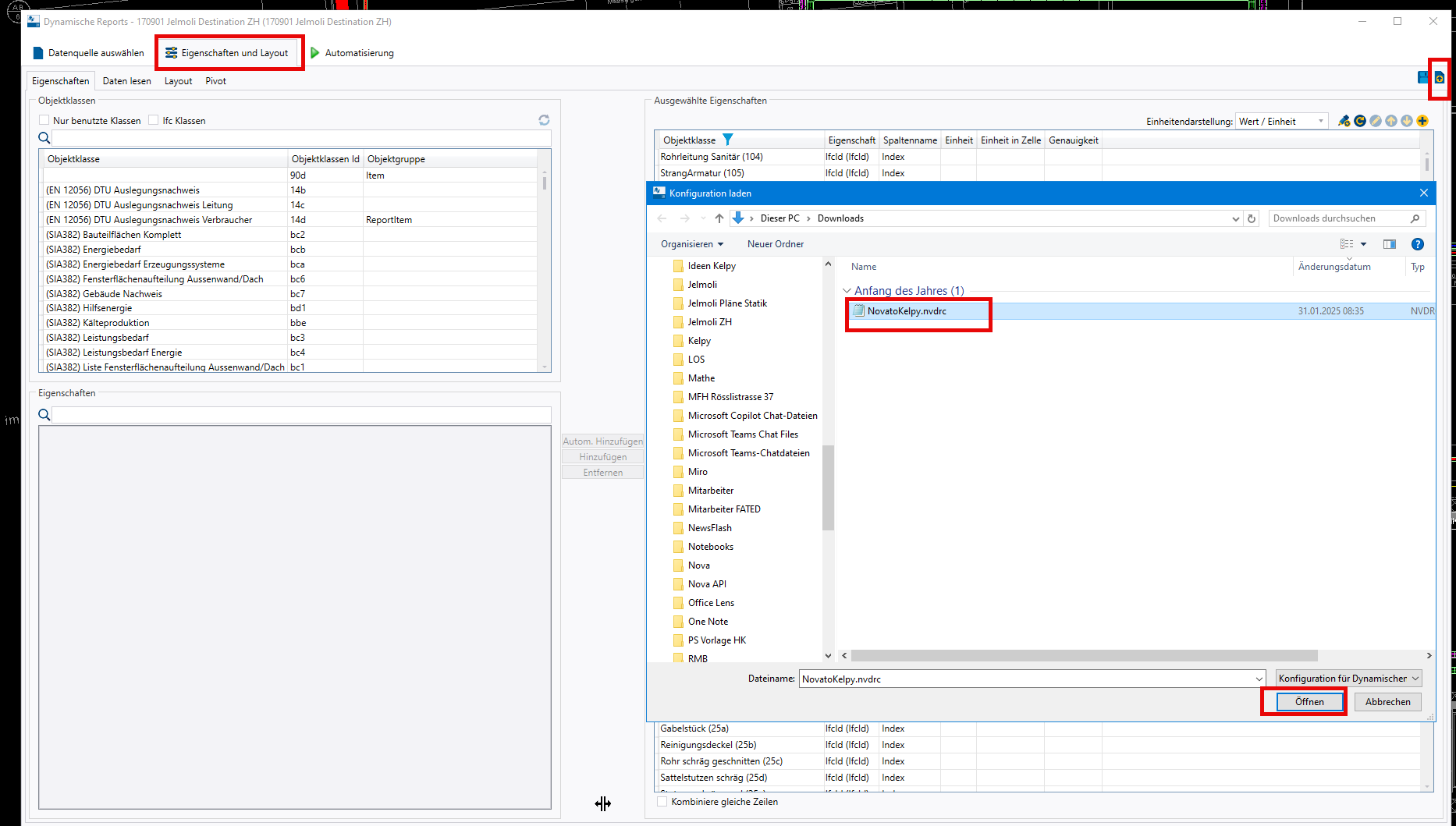Screen dimensions: 1456x826
Task: Switch to the Pivot tab
Action: 215,81
